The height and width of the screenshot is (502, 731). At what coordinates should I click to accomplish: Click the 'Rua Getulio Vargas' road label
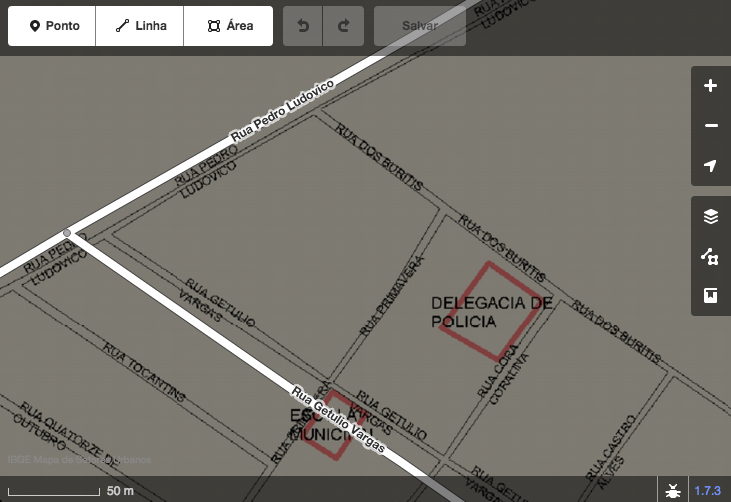pos(339,419)
